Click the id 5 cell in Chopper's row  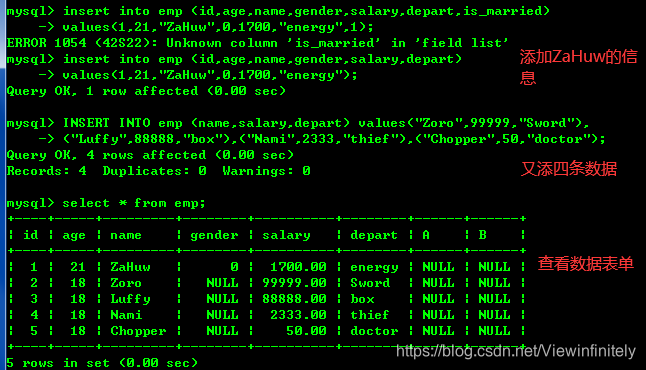pyautogui.click(x=34, y=331)
